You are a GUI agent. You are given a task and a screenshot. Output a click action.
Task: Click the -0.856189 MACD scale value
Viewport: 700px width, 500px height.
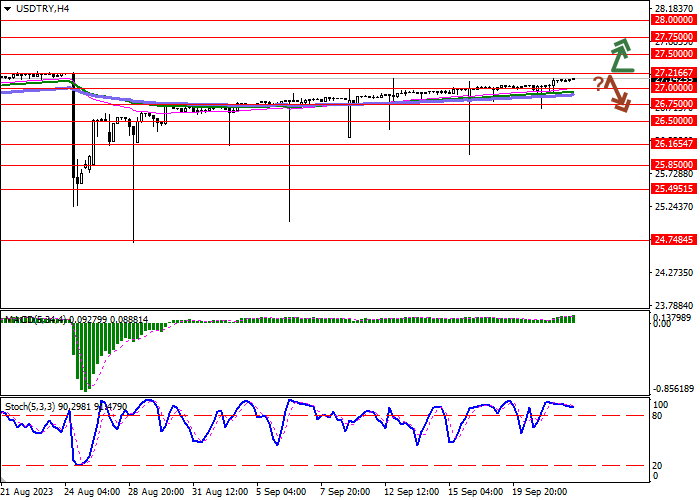coord(674,389)
